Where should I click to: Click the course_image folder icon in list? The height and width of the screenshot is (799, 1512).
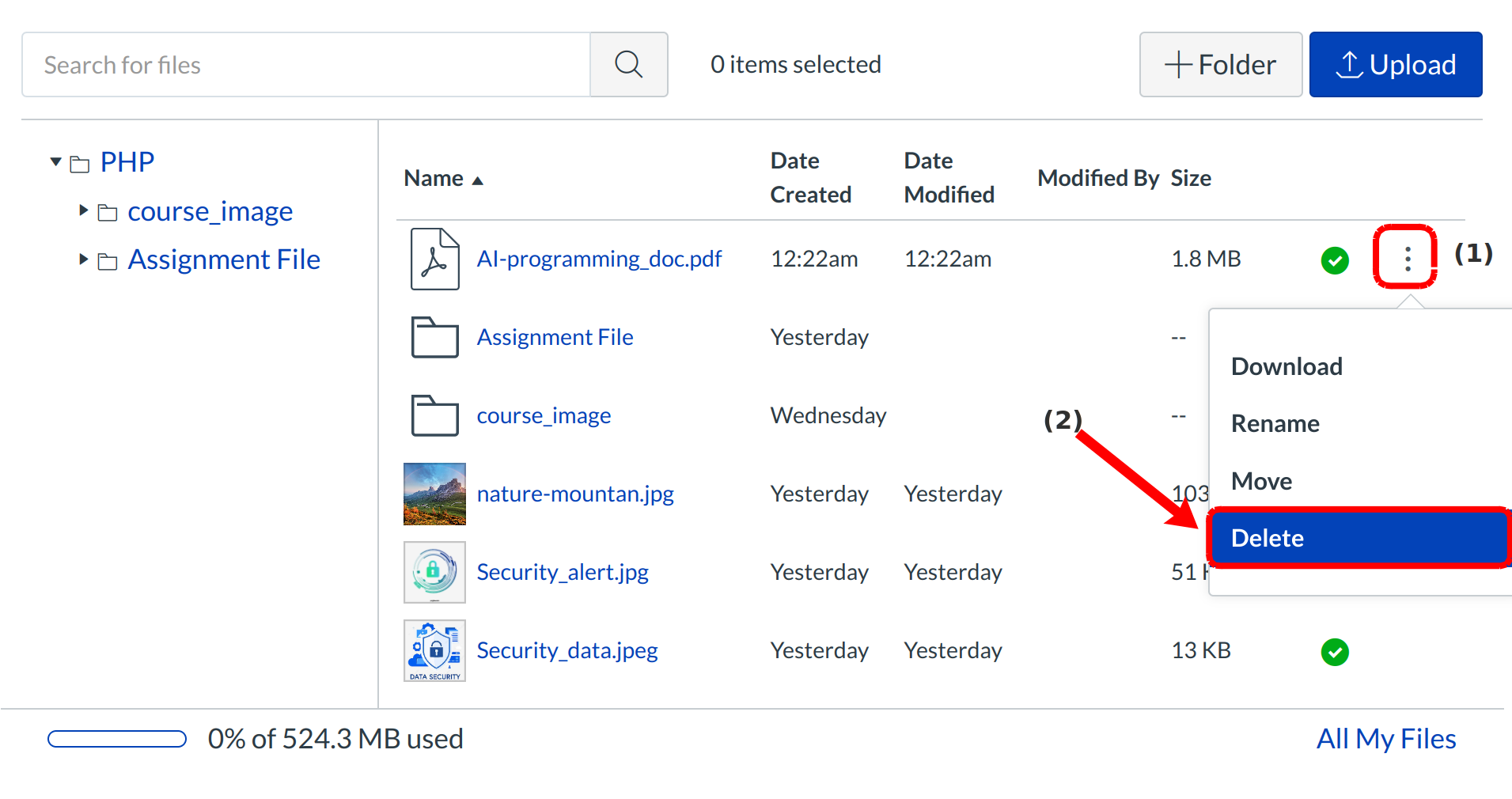434,415
